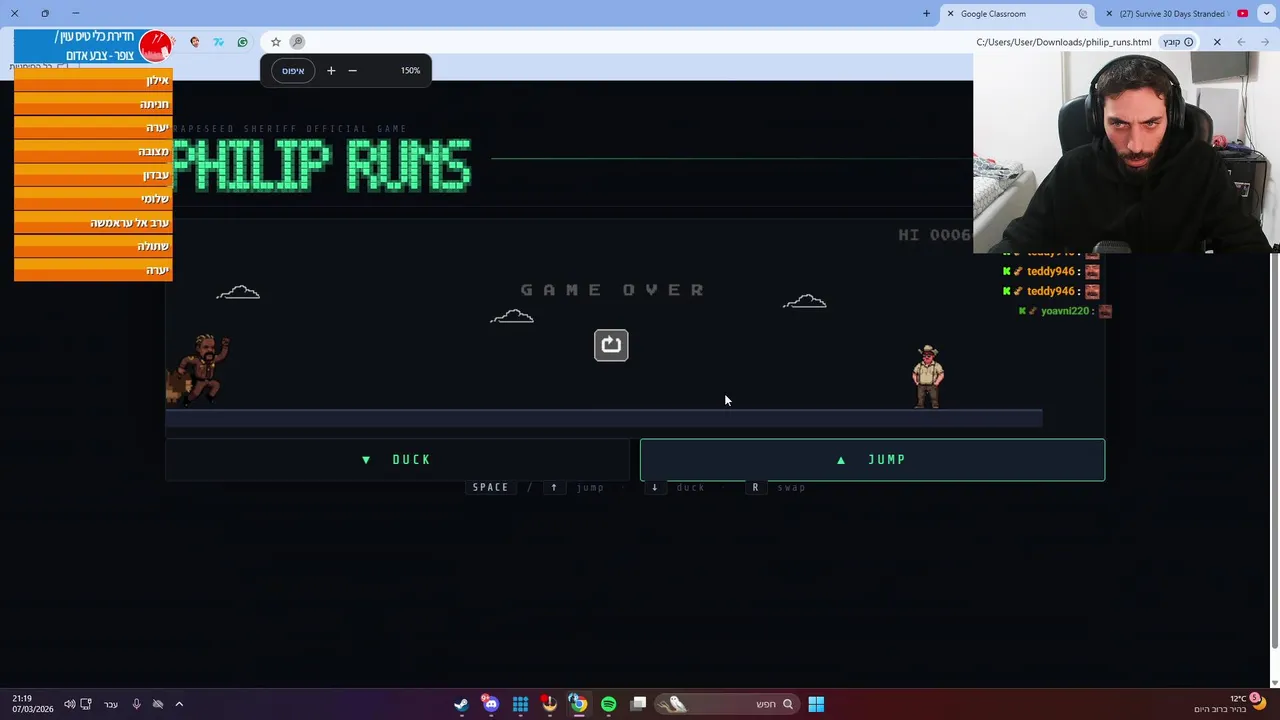The width and height of the screenshot is (1280, 720).
Task: Open the volume tray icon
Action: click(x=70, y=704)
